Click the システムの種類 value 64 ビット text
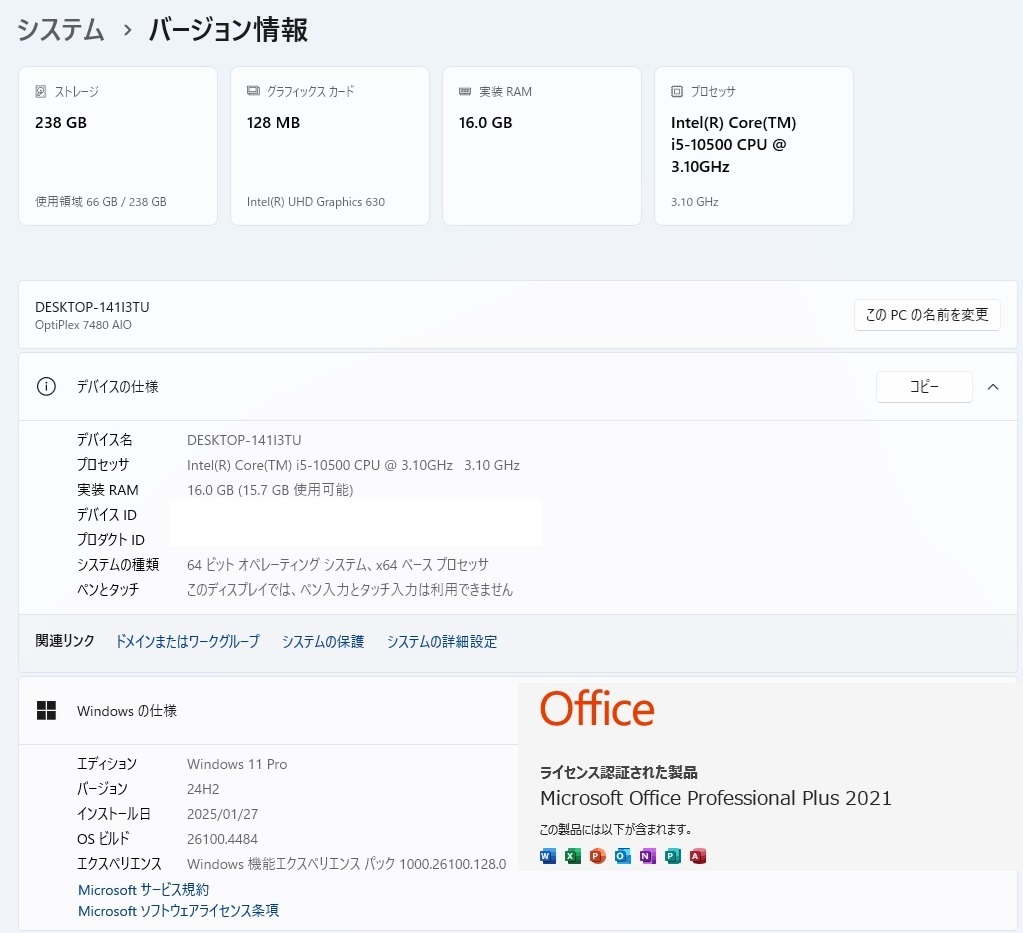Image resolution: width=1023 pixels, height=933 pixels. [x=338, y=564]
